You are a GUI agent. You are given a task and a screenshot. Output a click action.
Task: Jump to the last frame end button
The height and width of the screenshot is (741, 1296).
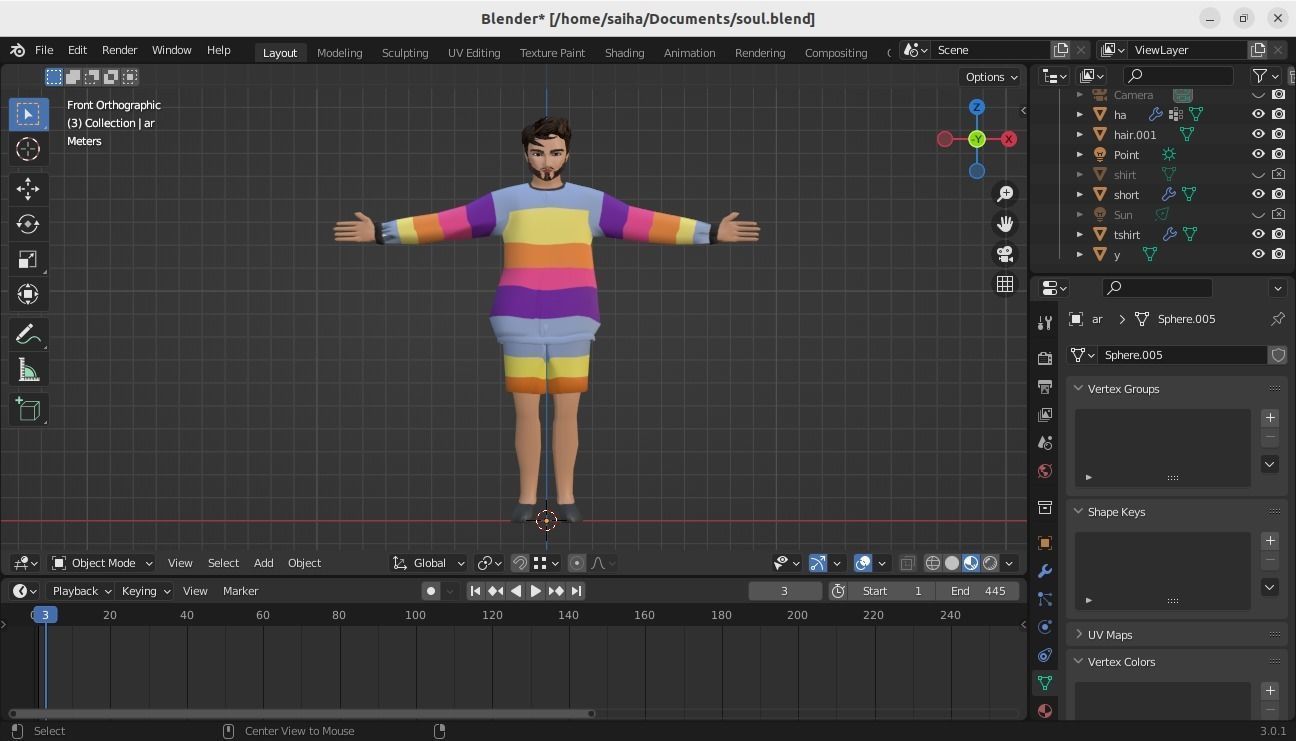(576, 591)
